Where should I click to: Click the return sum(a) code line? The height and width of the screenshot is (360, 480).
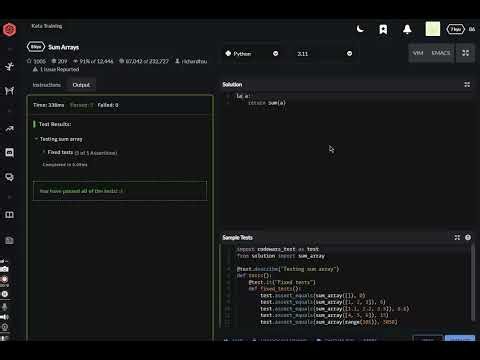pyautogui.click(x=267, y=103)
